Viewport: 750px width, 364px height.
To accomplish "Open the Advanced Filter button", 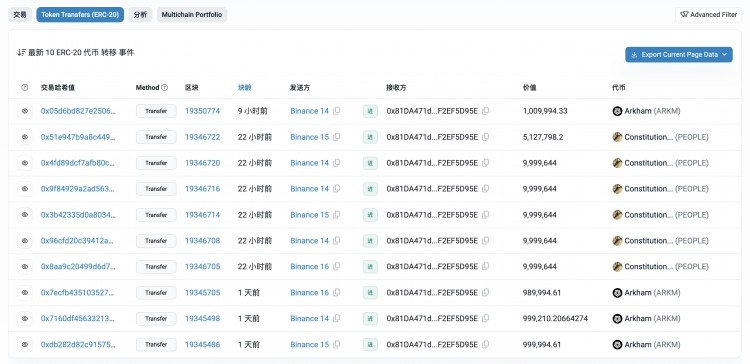I will 708,15.
